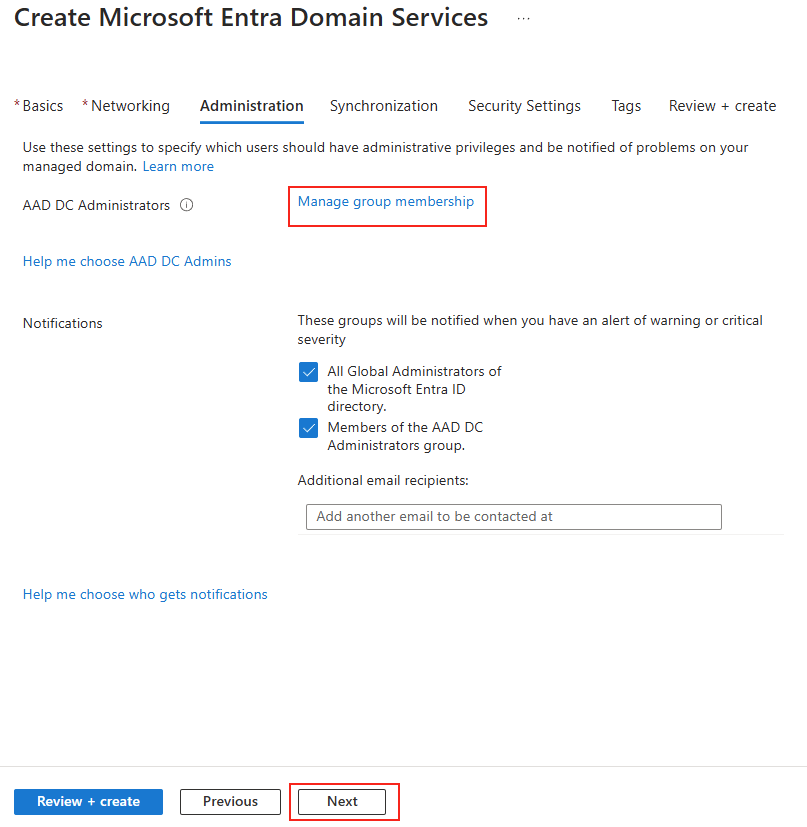Click the Additional email recipients label
The width and height of the screenshot is (807, 827).
tap(383, 480)
